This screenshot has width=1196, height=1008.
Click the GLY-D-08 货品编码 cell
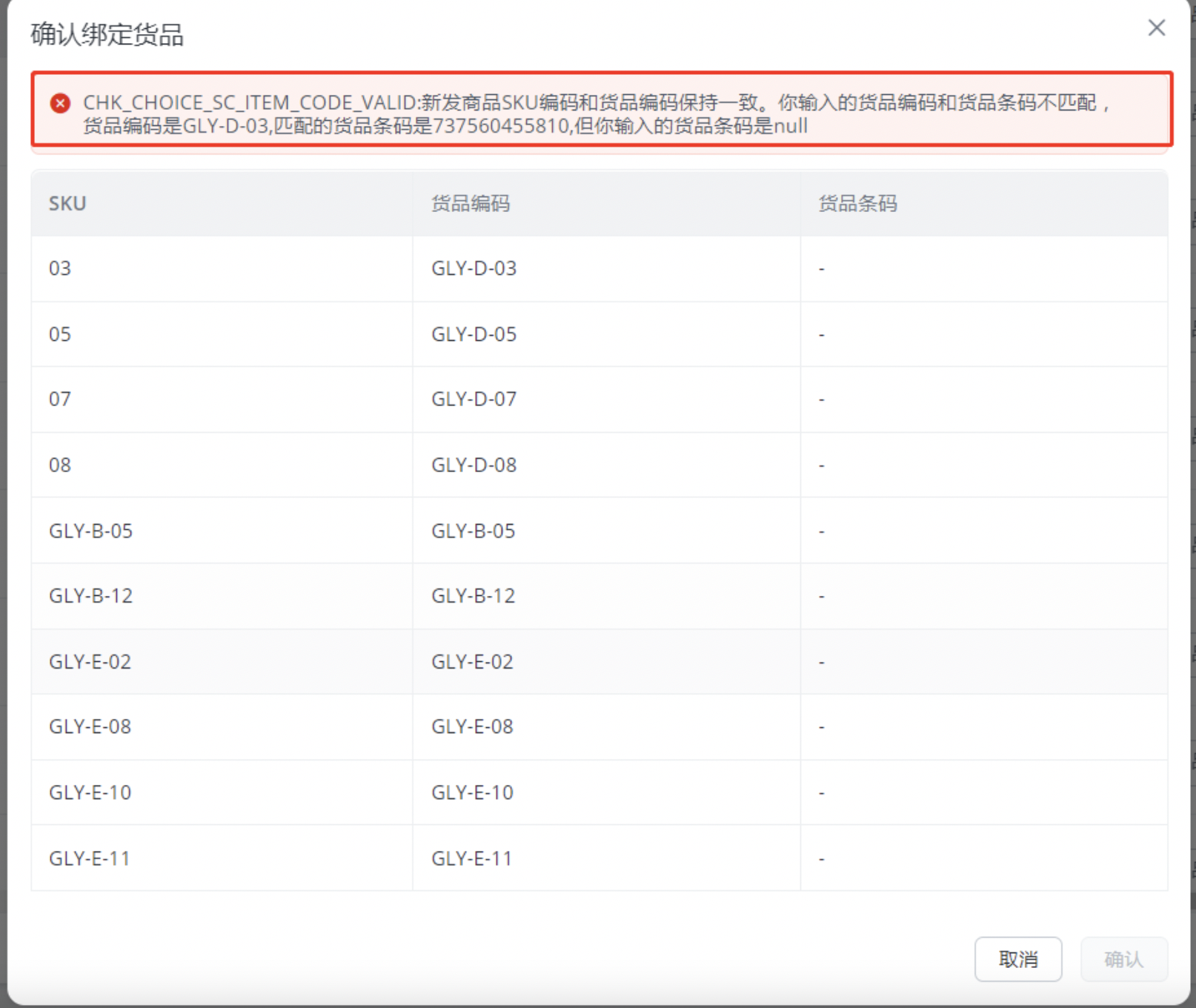[474, 465]
